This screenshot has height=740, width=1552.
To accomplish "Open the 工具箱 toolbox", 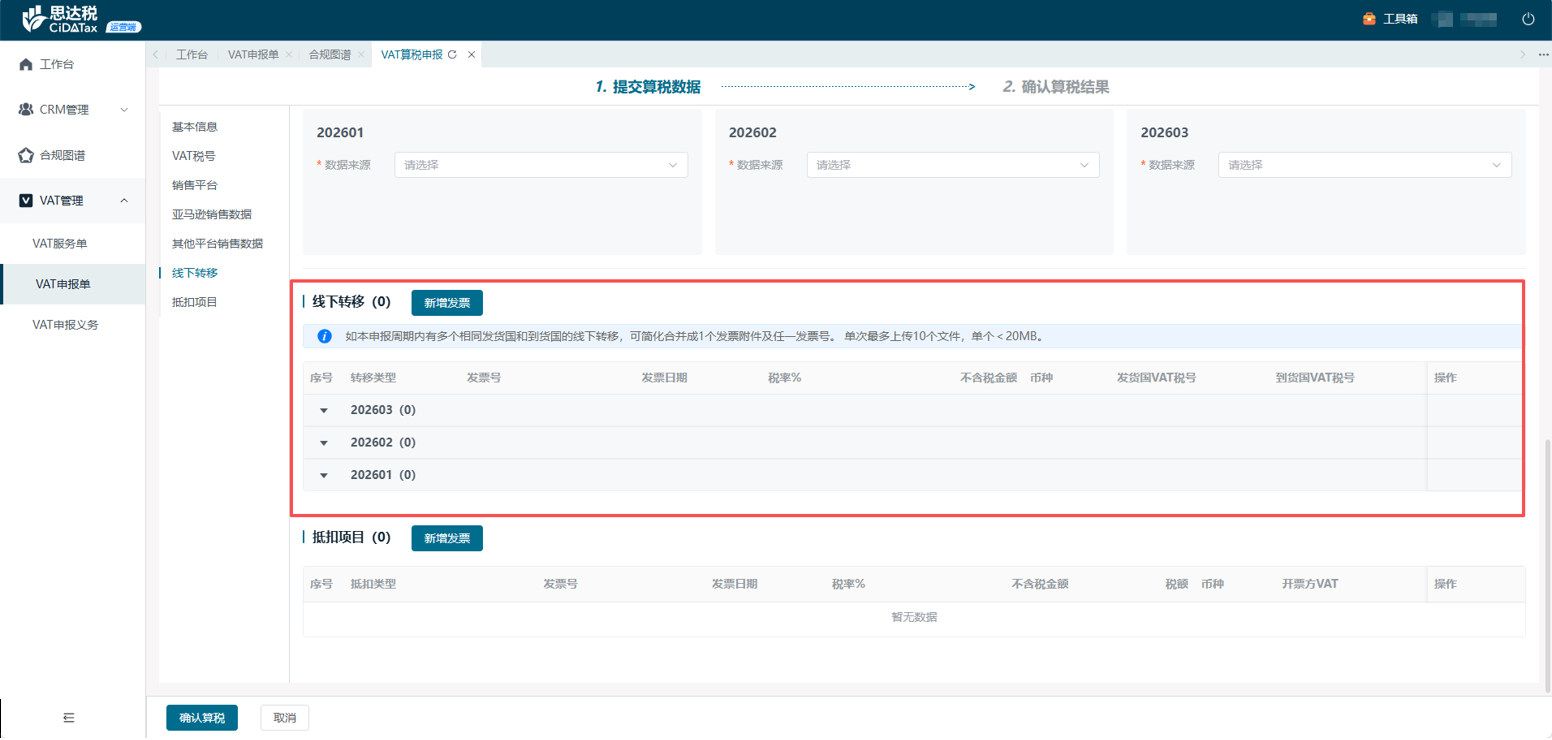I will point(1390,19).
